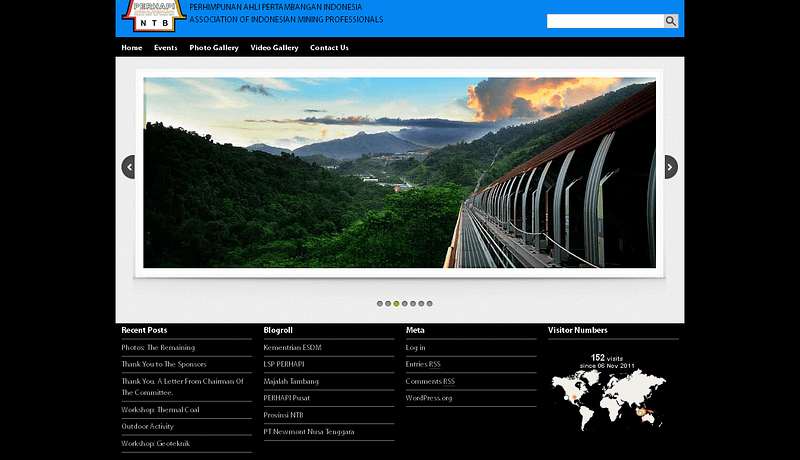The image size is (800, 460).
Task: Visit the WordPress.org link
Action: pyautogui.click(x=429, y=398)
